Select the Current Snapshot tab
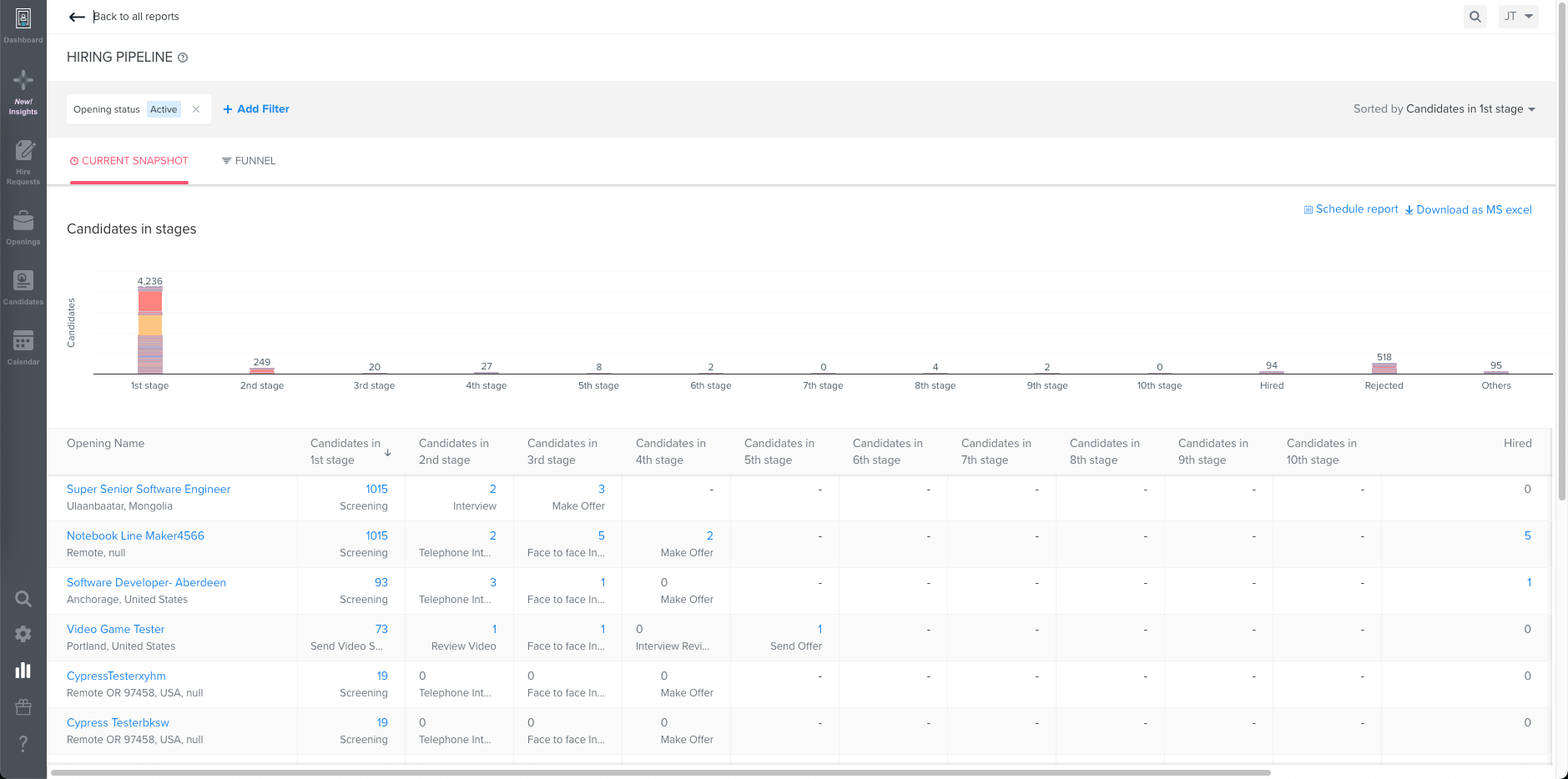Image resolution: width=1568 pixels, height=779 pixels. 129,160
